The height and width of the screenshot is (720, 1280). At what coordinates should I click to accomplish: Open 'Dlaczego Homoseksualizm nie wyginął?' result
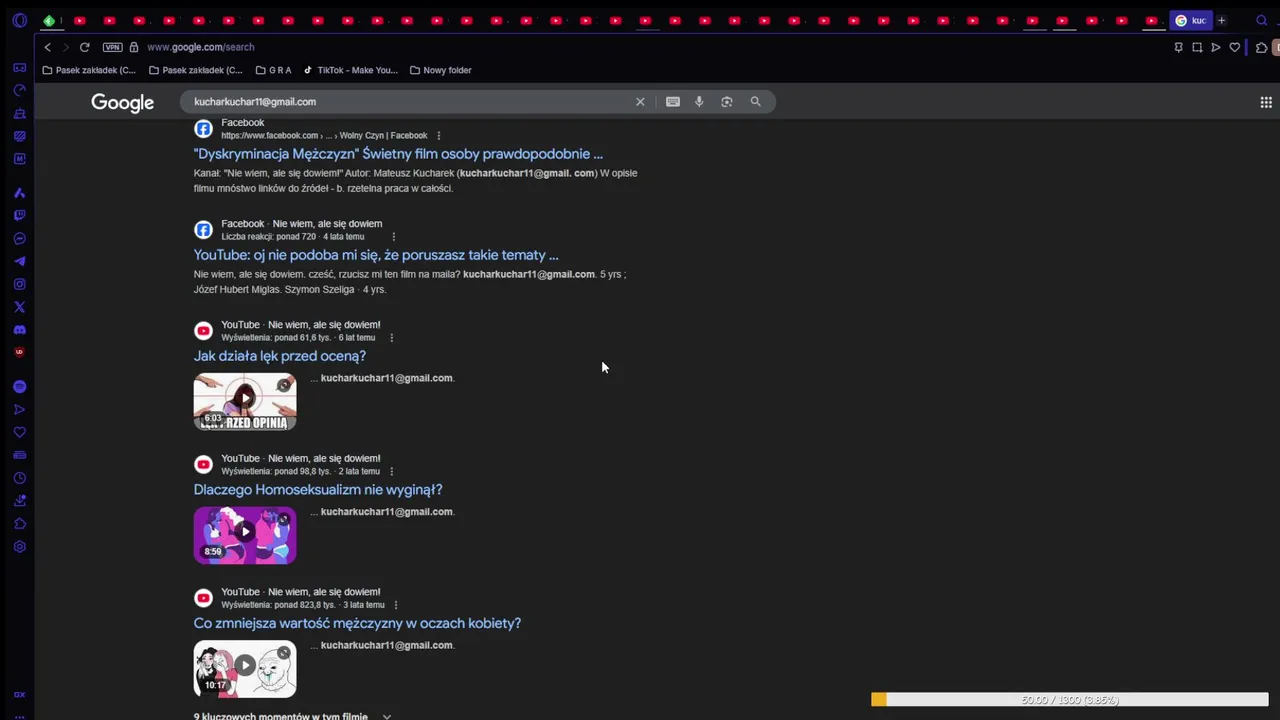(318, 490)
